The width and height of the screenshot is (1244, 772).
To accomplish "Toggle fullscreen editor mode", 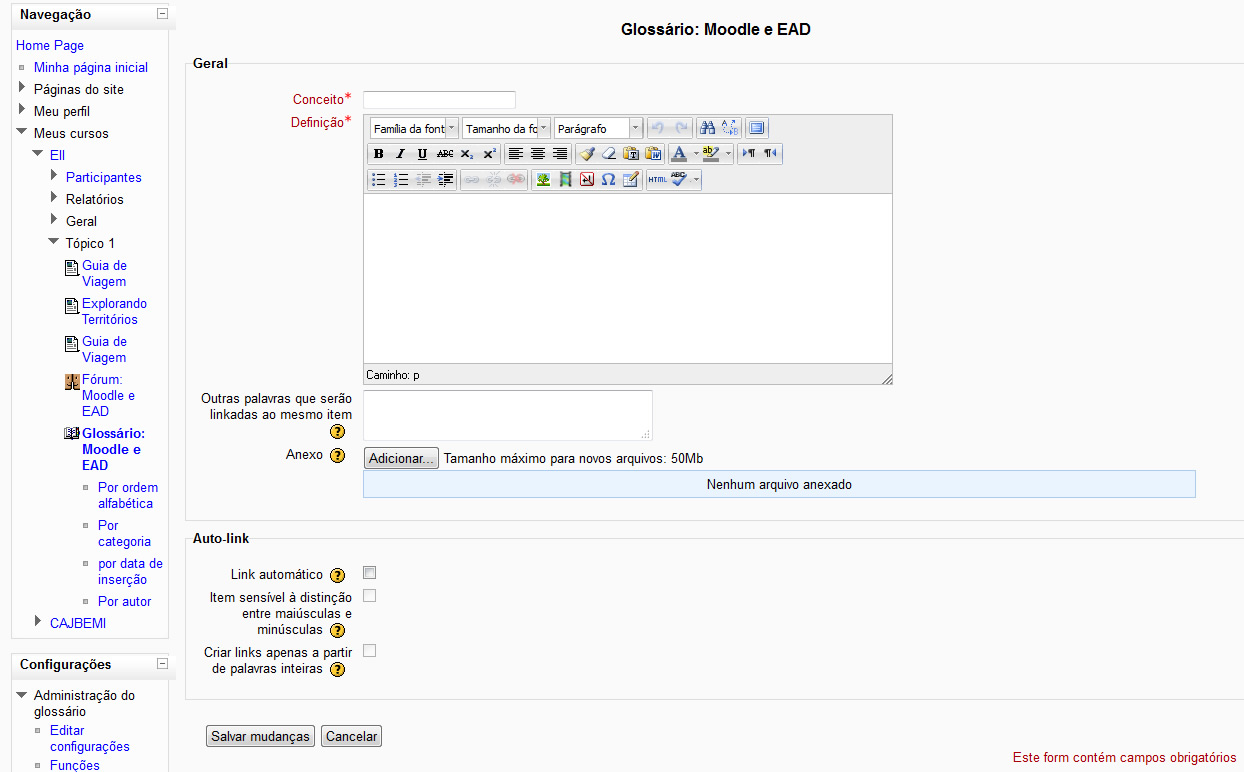I will [757, 128].
